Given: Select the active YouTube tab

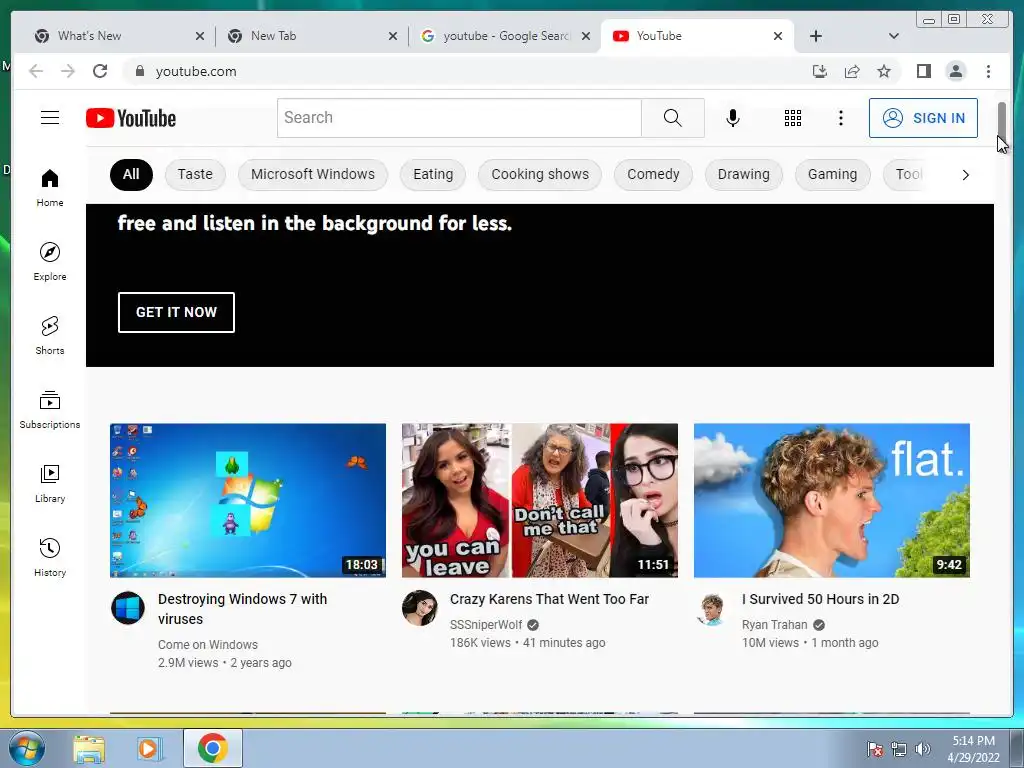Looking at the screenshot, I should [692, 36].
